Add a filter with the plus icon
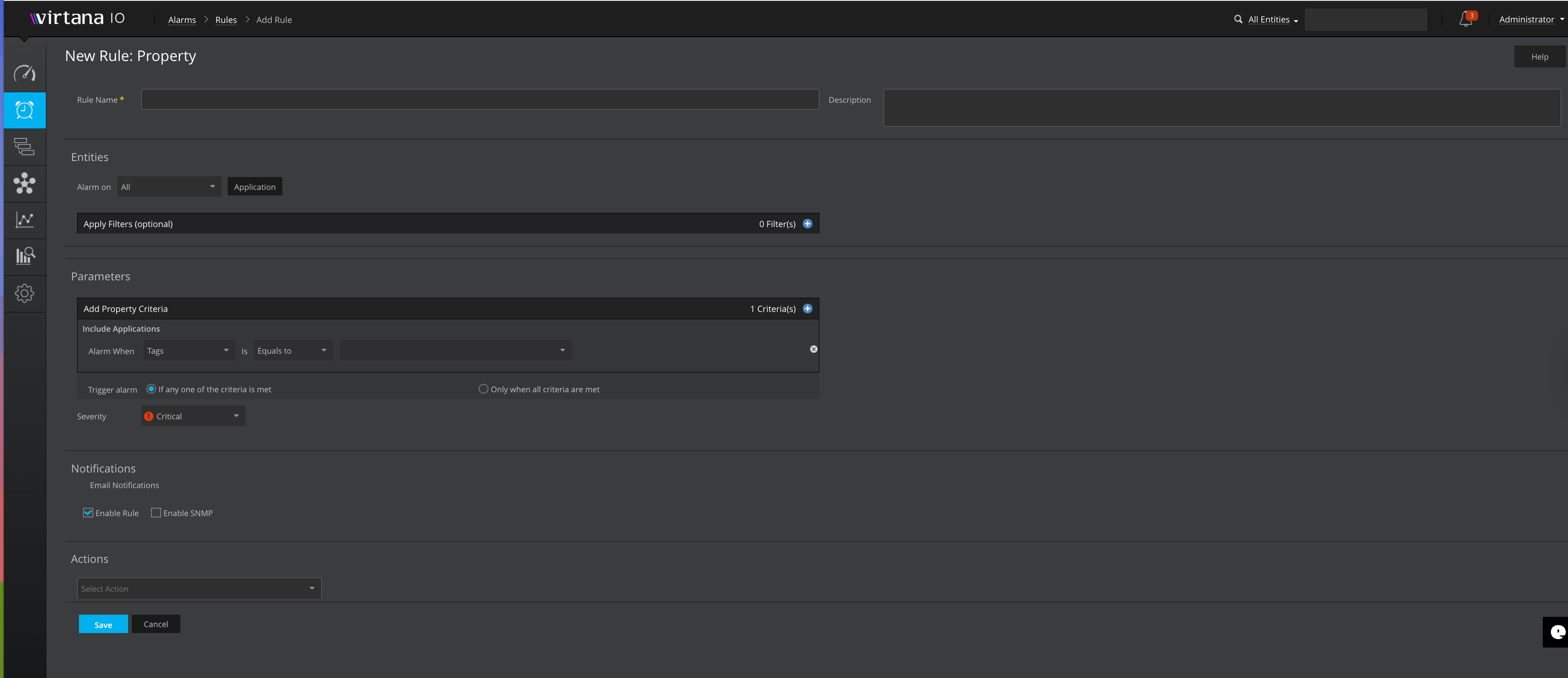1568x678 pixels. click(x=807, y=224)
